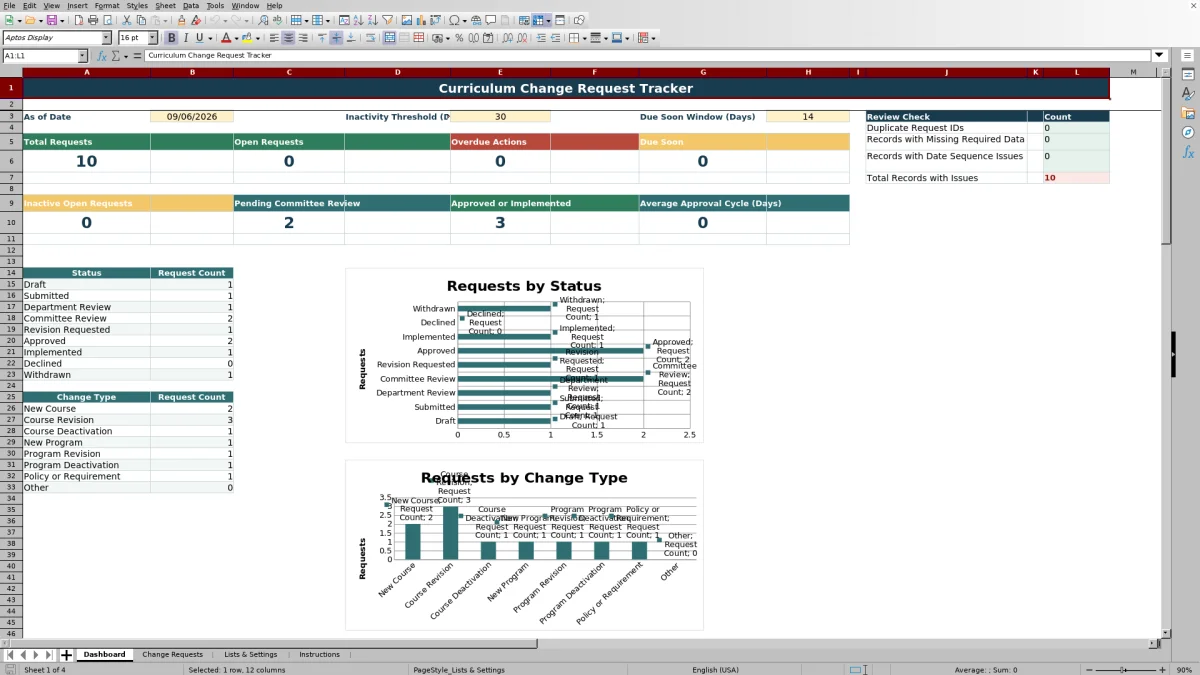
Task: Toggle Center Vertically alignment
Action: [x=336, y=38]
